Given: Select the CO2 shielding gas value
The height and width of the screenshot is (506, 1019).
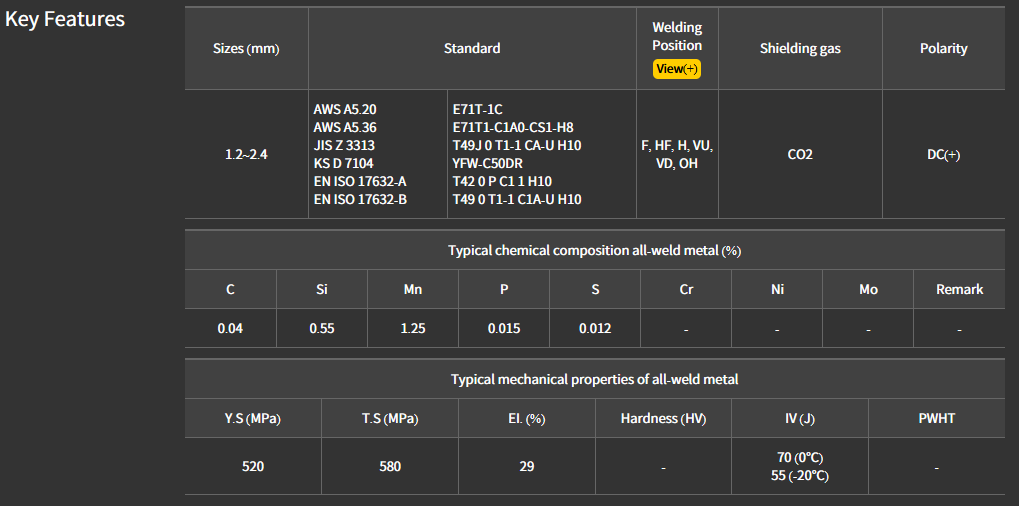Looking at the screenshot, I should 800,155.
